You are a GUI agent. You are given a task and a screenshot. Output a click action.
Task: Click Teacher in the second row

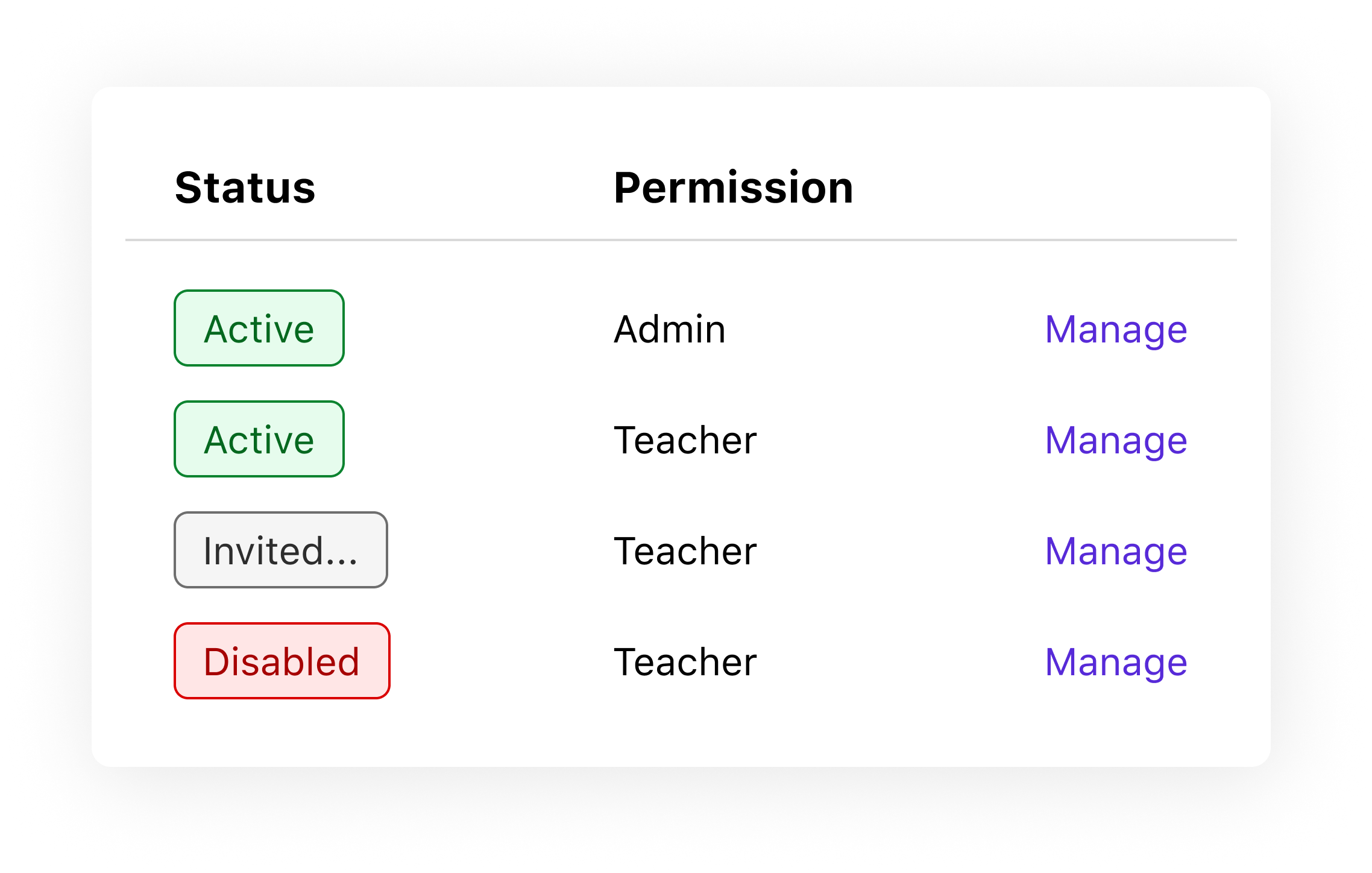pos(684,439)
